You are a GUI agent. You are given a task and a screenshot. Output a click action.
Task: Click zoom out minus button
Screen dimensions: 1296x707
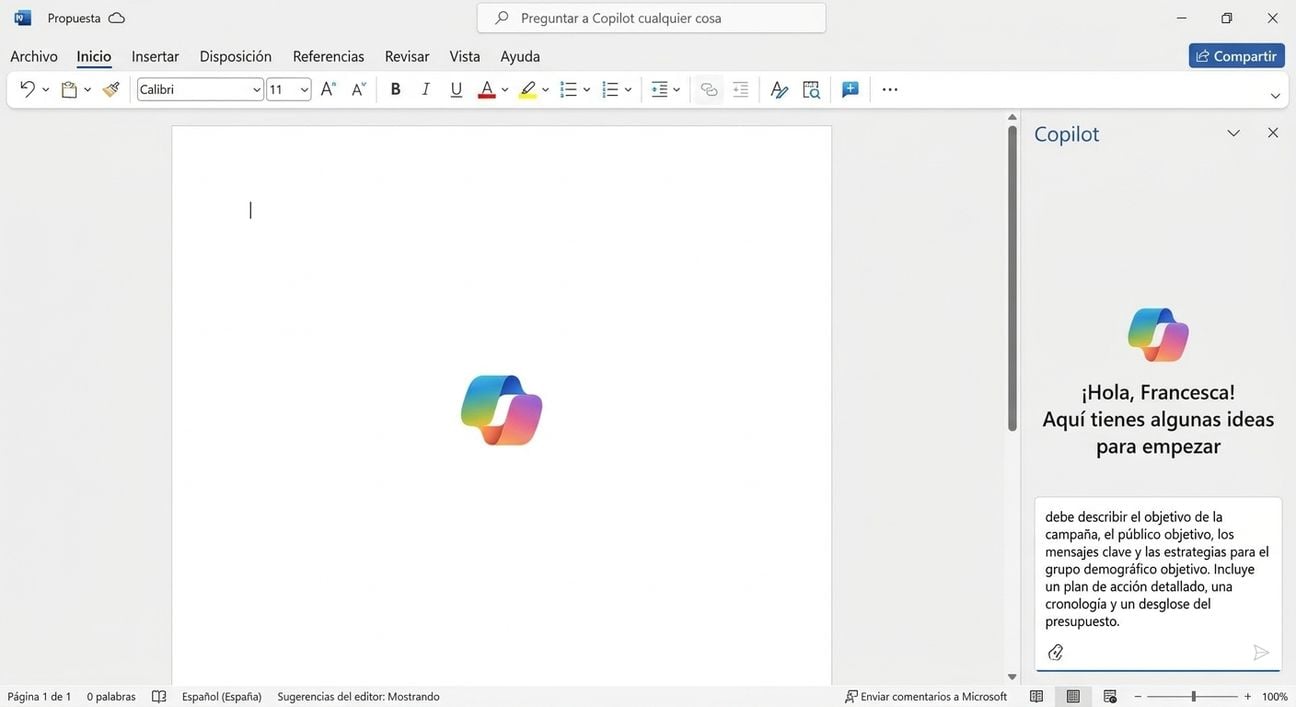pyautogui.click(x=1138, y=696)
